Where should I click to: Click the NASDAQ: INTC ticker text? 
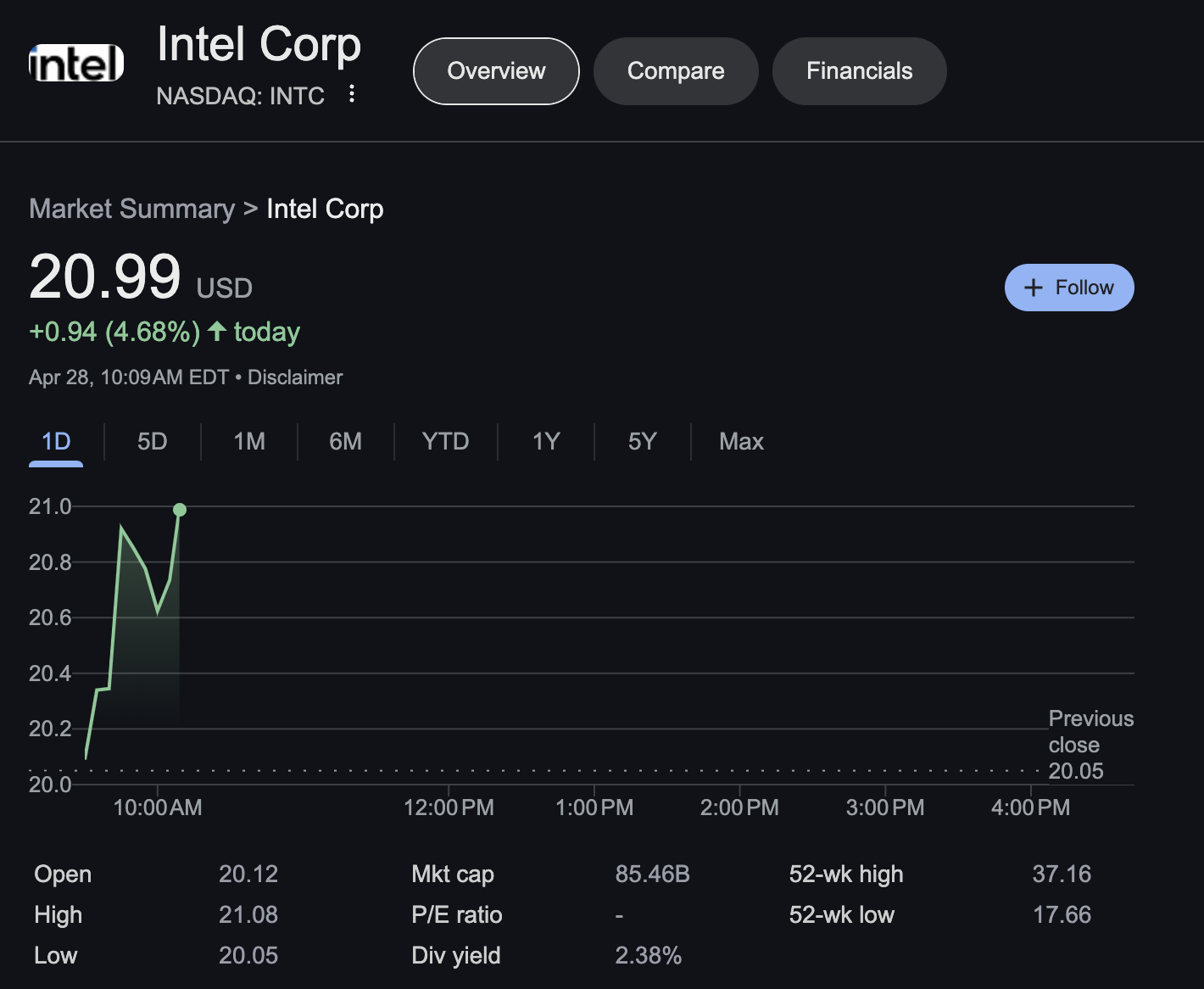pos(240,96)
